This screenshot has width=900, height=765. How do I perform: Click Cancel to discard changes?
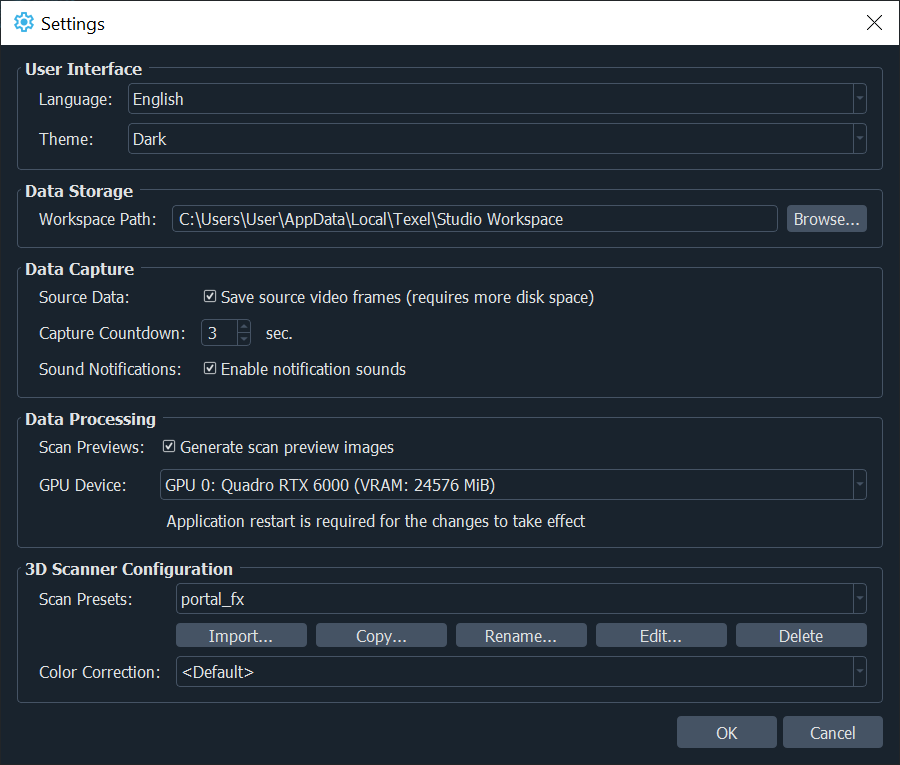click(832, 731)
